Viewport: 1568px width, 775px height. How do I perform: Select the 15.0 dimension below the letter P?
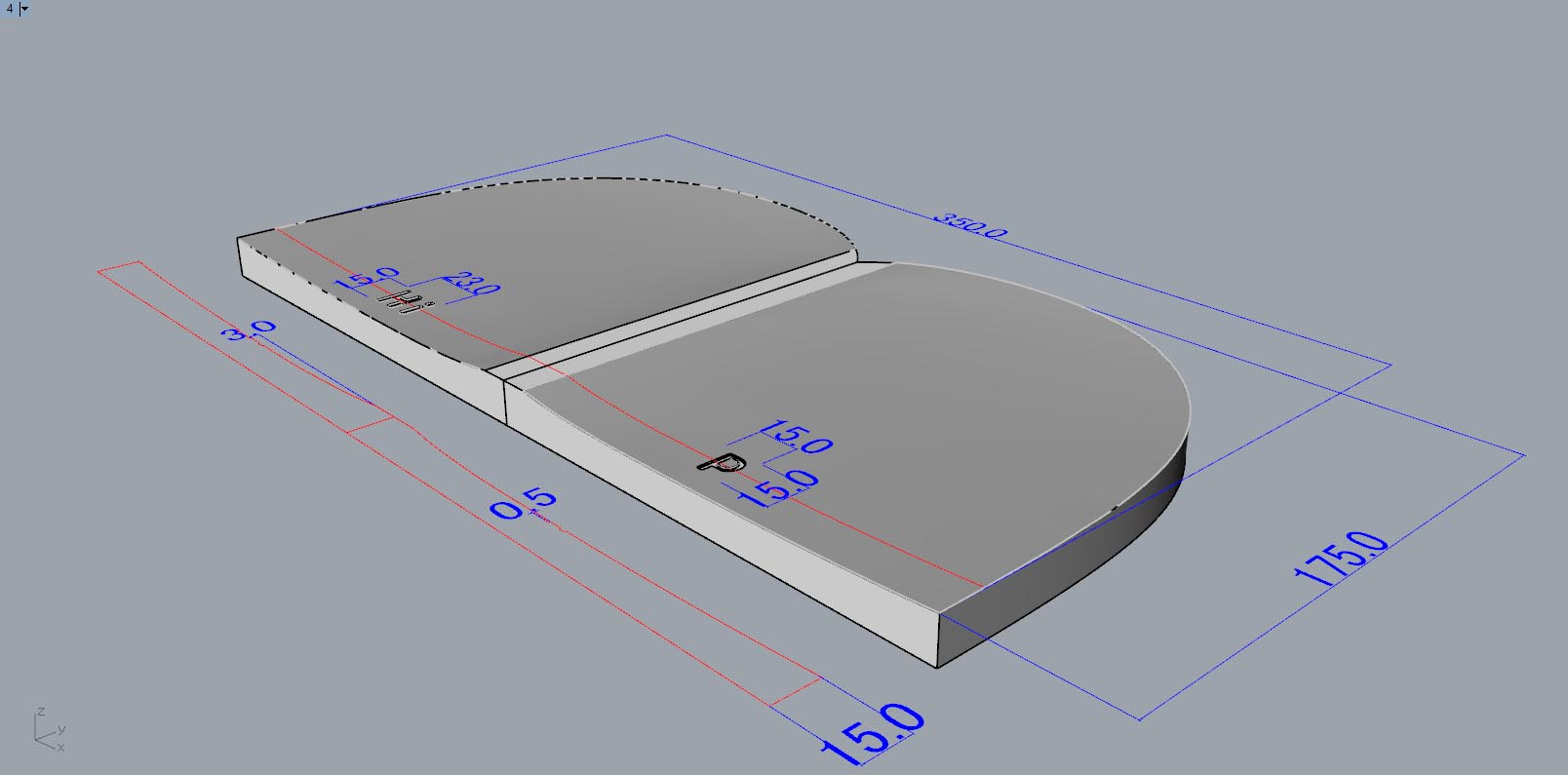point(778,484)
